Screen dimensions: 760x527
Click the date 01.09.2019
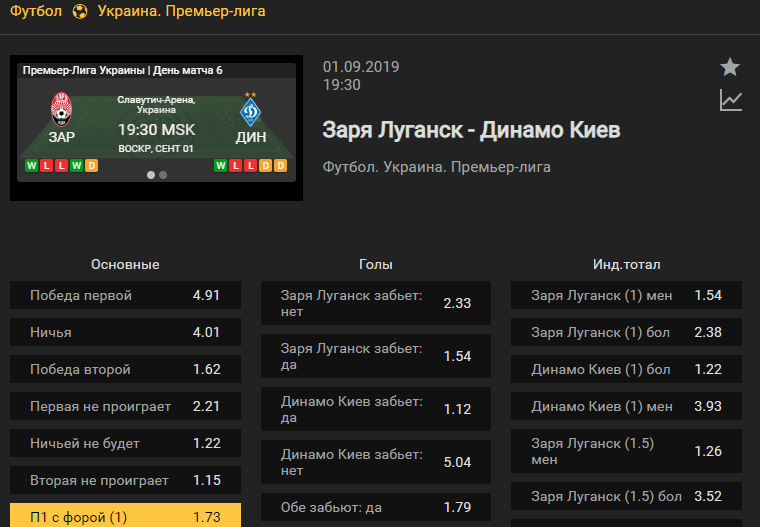click(x=361, y=66)
